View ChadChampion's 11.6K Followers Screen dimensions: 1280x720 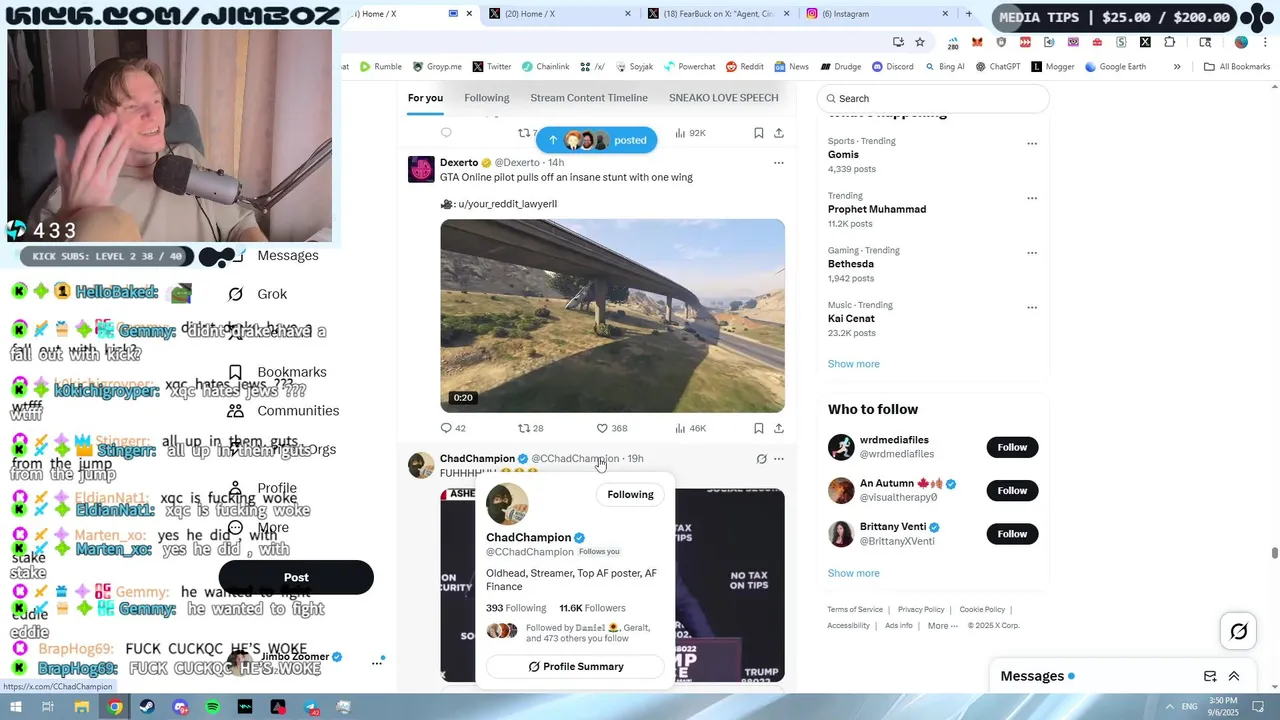tap(592, 608)
